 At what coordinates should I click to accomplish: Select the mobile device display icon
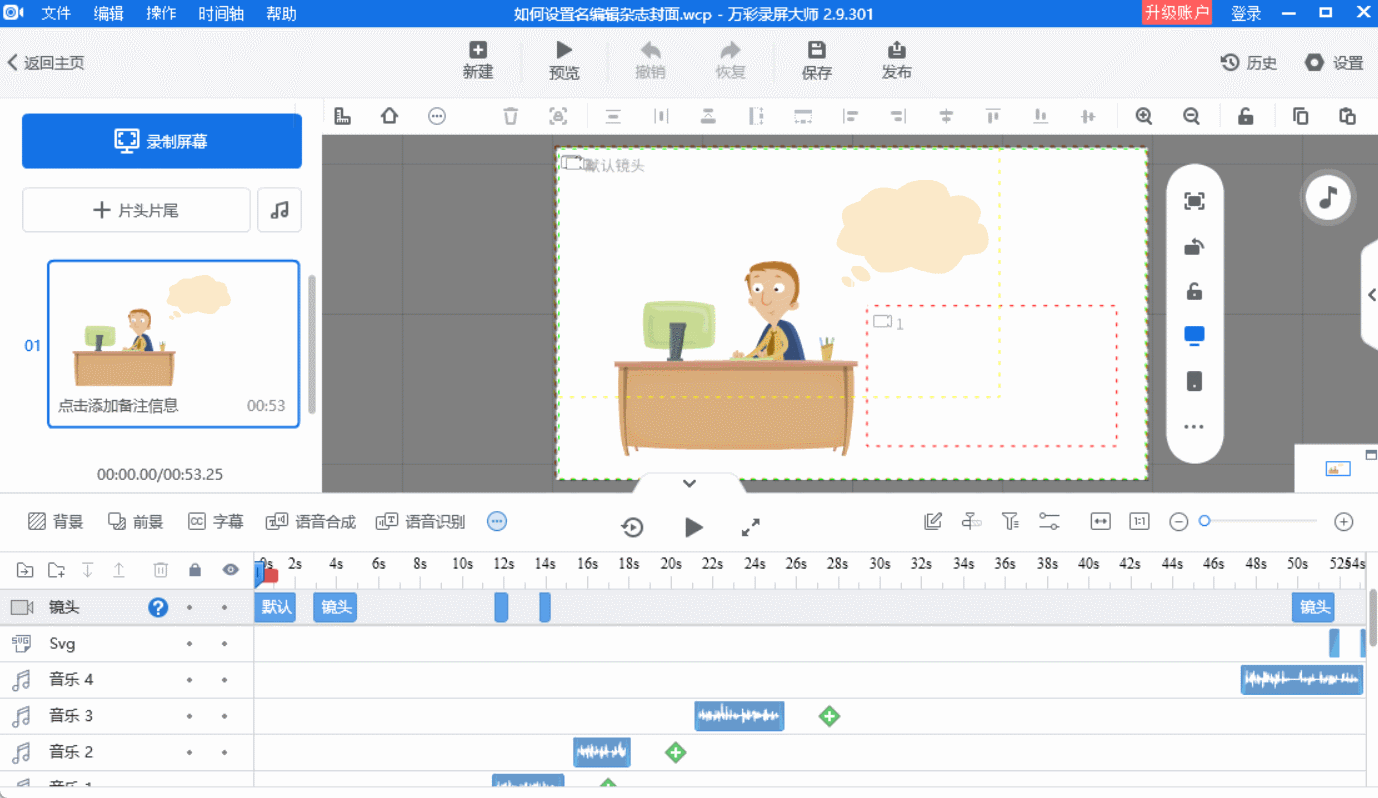pos(1194,381)
